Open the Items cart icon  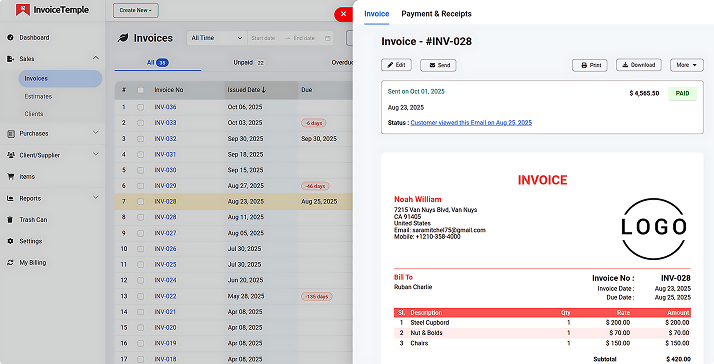[x=10, y=176]
